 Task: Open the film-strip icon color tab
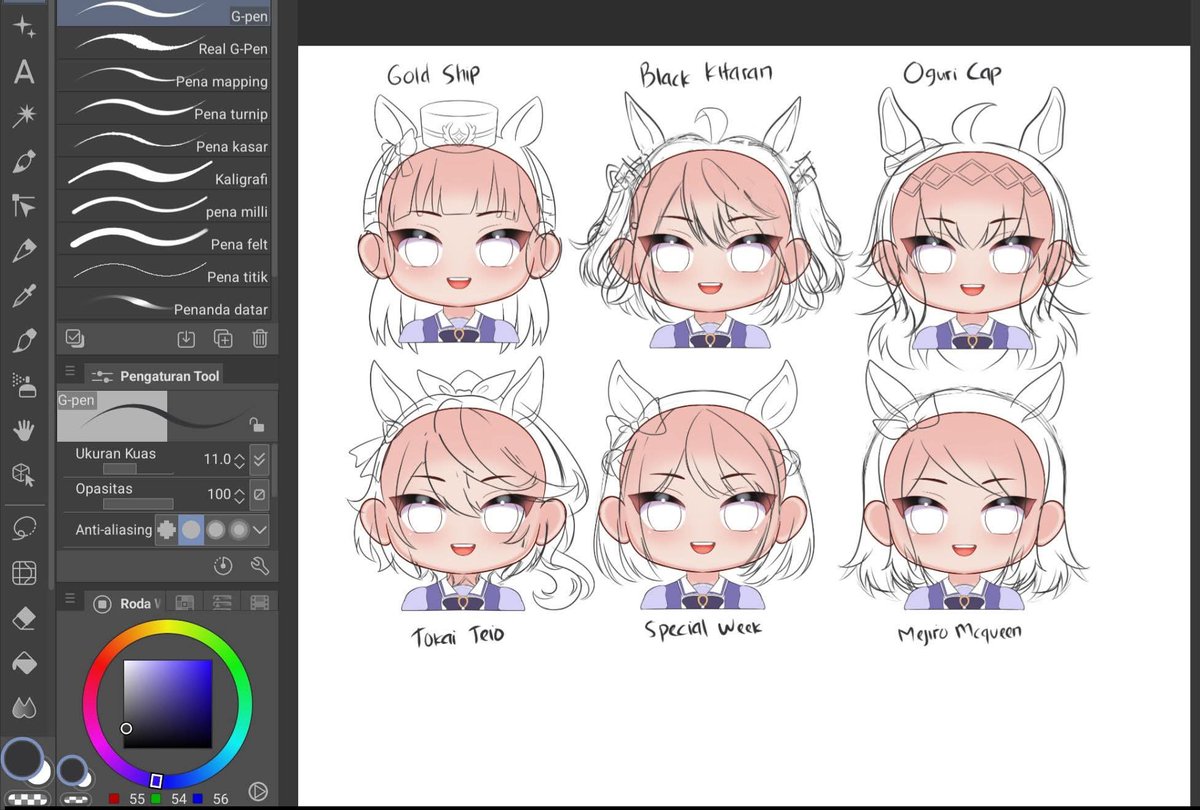259,603
